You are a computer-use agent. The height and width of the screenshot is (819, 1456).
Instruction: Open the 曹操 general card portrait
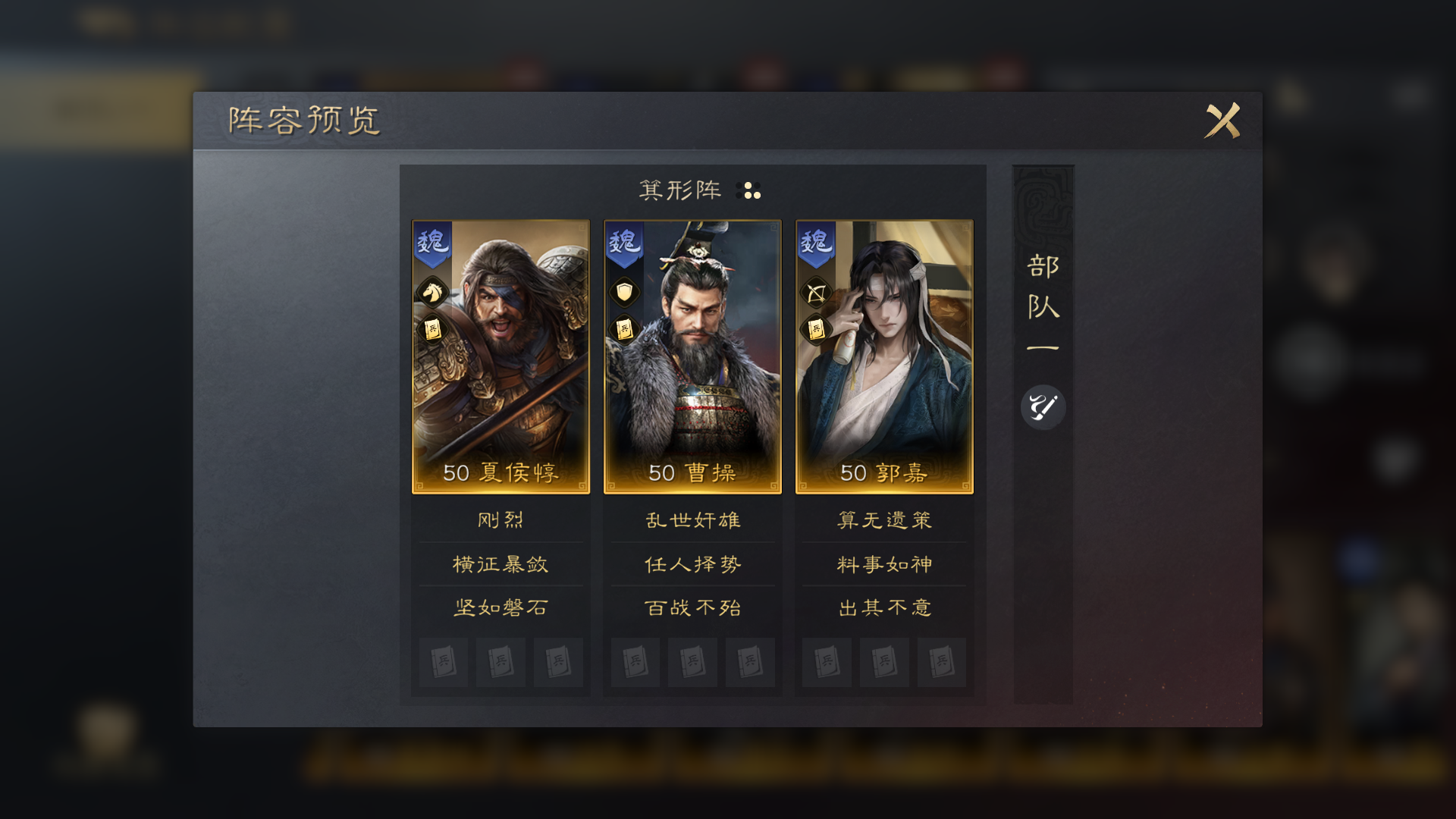click(692, 357)
